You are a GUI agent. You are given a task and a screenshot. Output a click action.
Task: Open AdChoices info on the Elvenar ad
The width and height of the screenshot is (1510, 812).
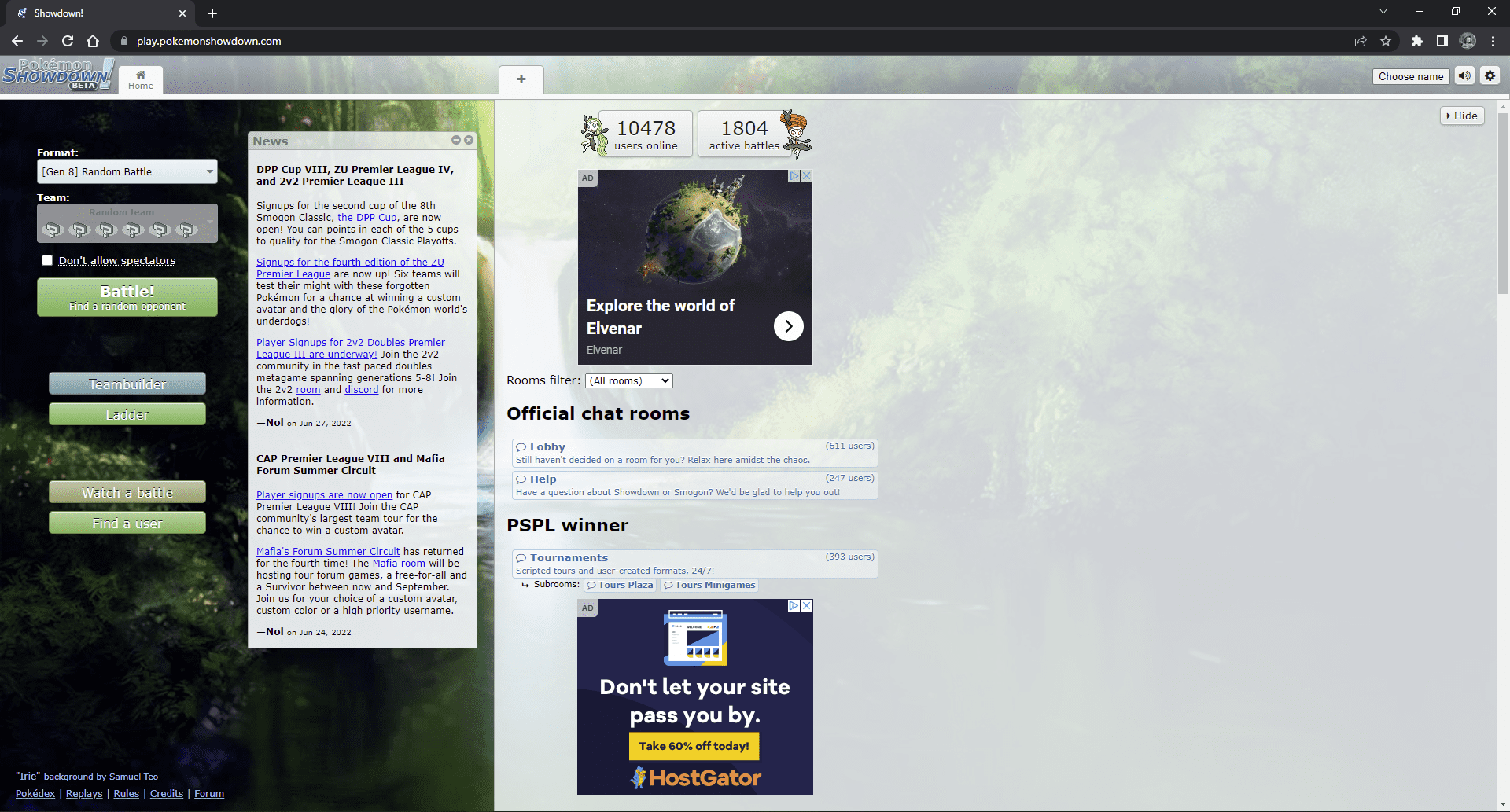pyautogui.click(x=794, y=176)
